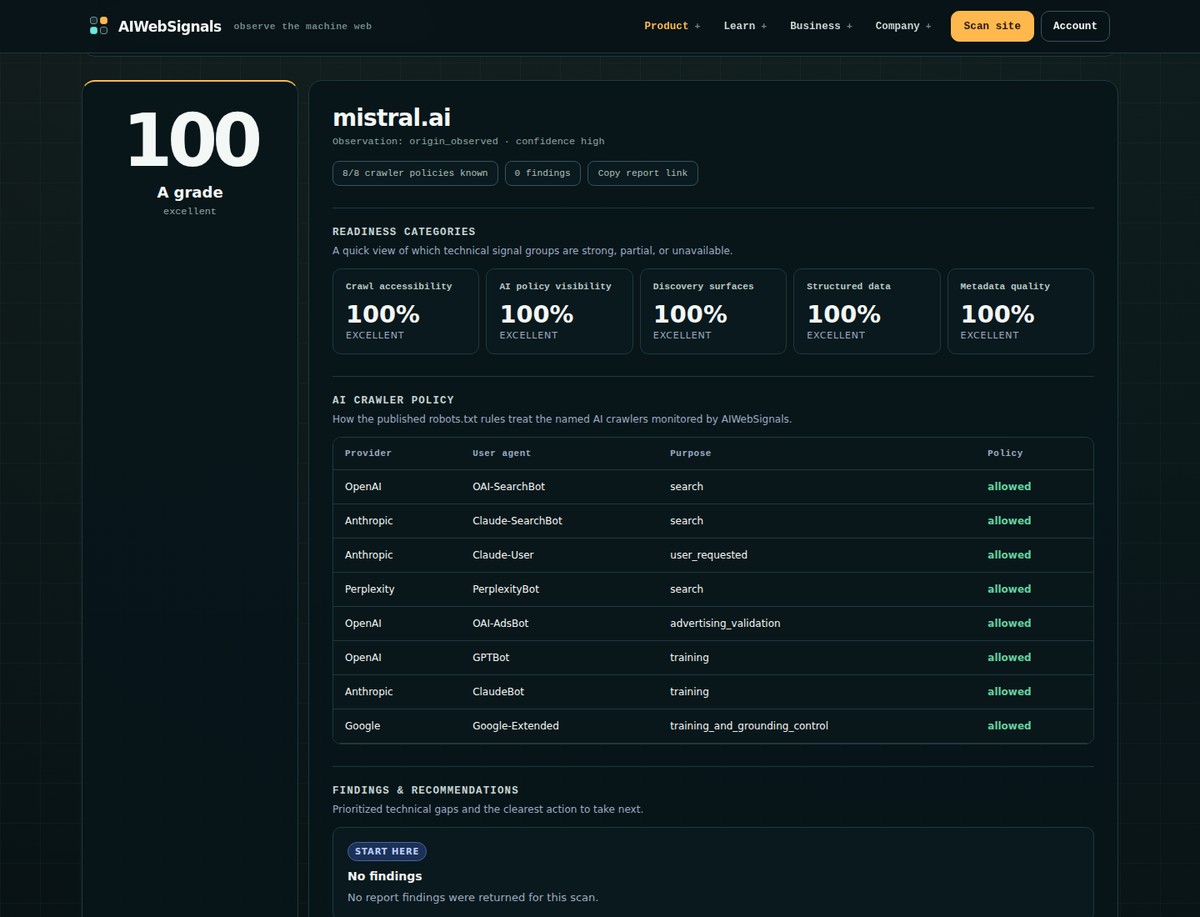Click the GPTBot user agent cell
The image size is (1200, 917).
(x=491, y=657)
